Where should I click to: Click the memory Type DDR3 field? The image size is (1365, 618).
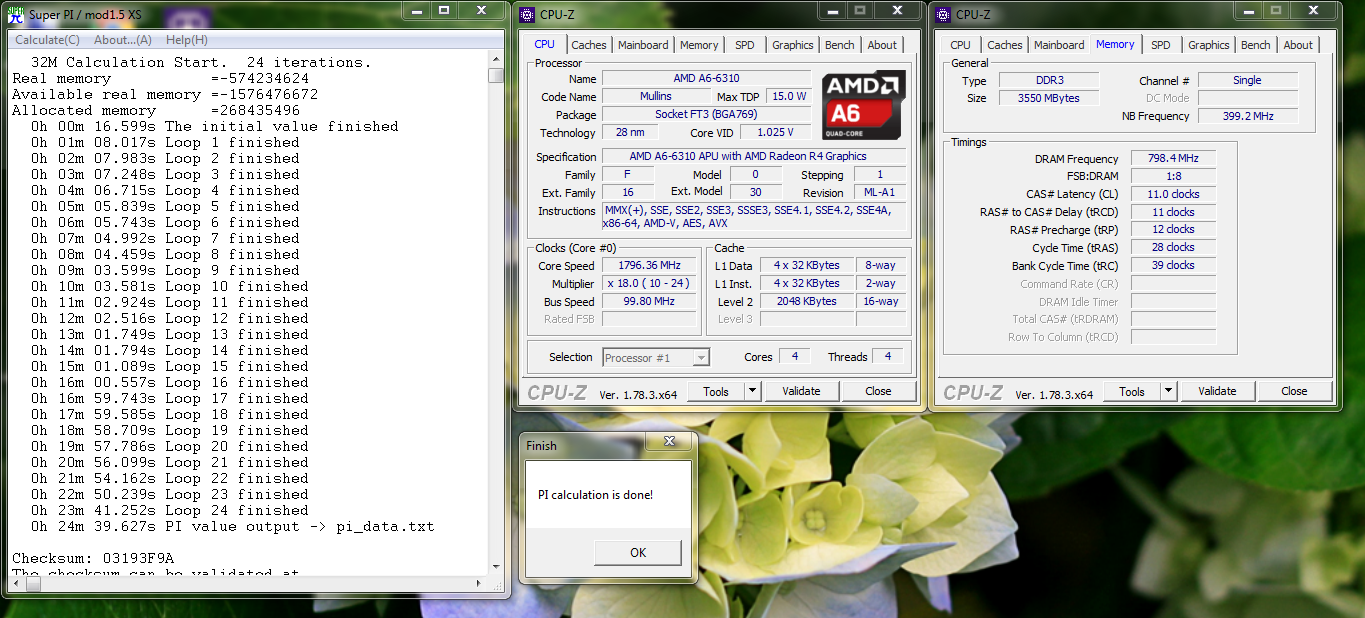point(1048,80)
